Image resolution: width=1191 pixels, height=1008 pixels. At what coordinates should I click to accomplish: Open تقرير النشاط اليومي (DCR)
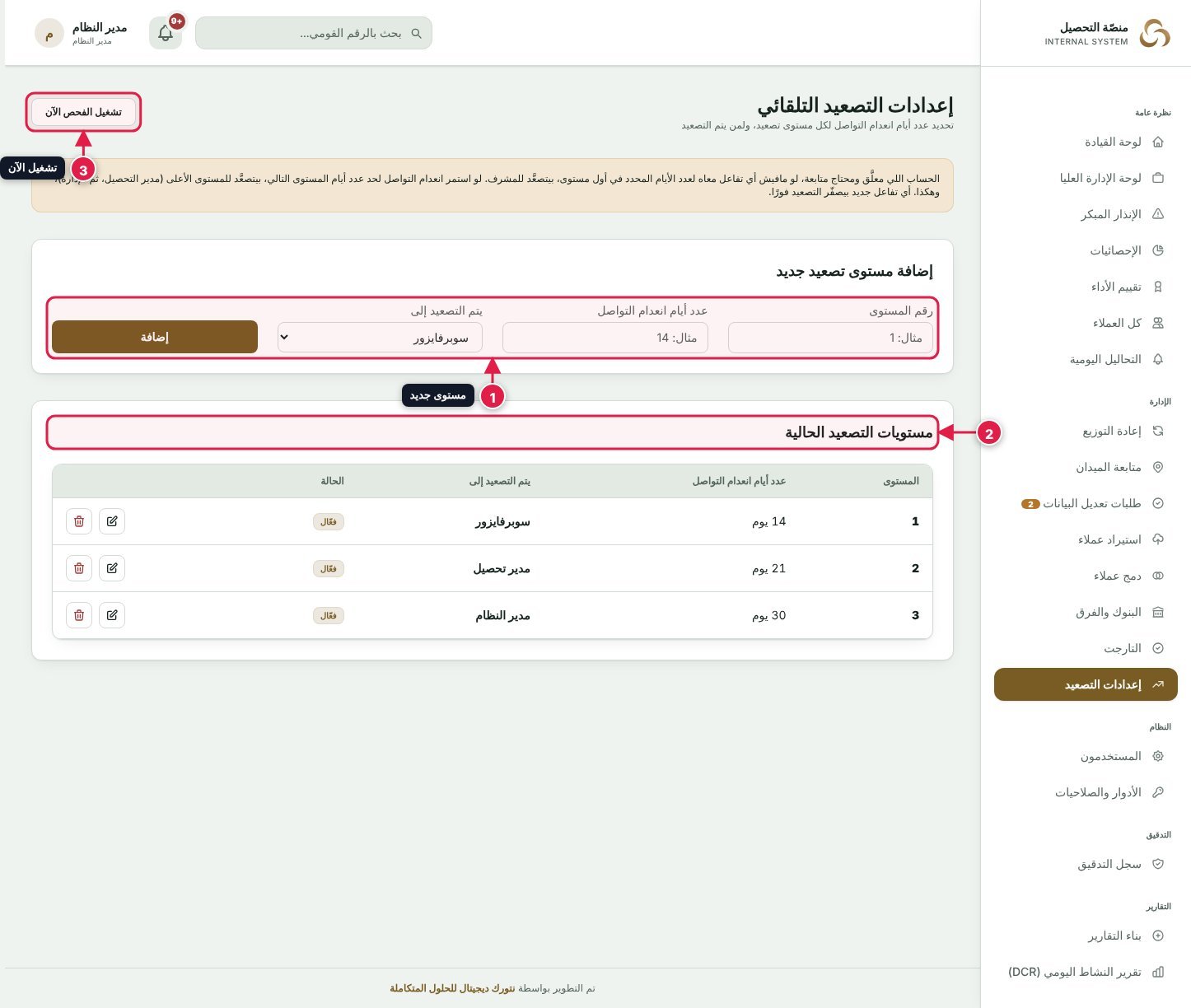pos(1086,972)
